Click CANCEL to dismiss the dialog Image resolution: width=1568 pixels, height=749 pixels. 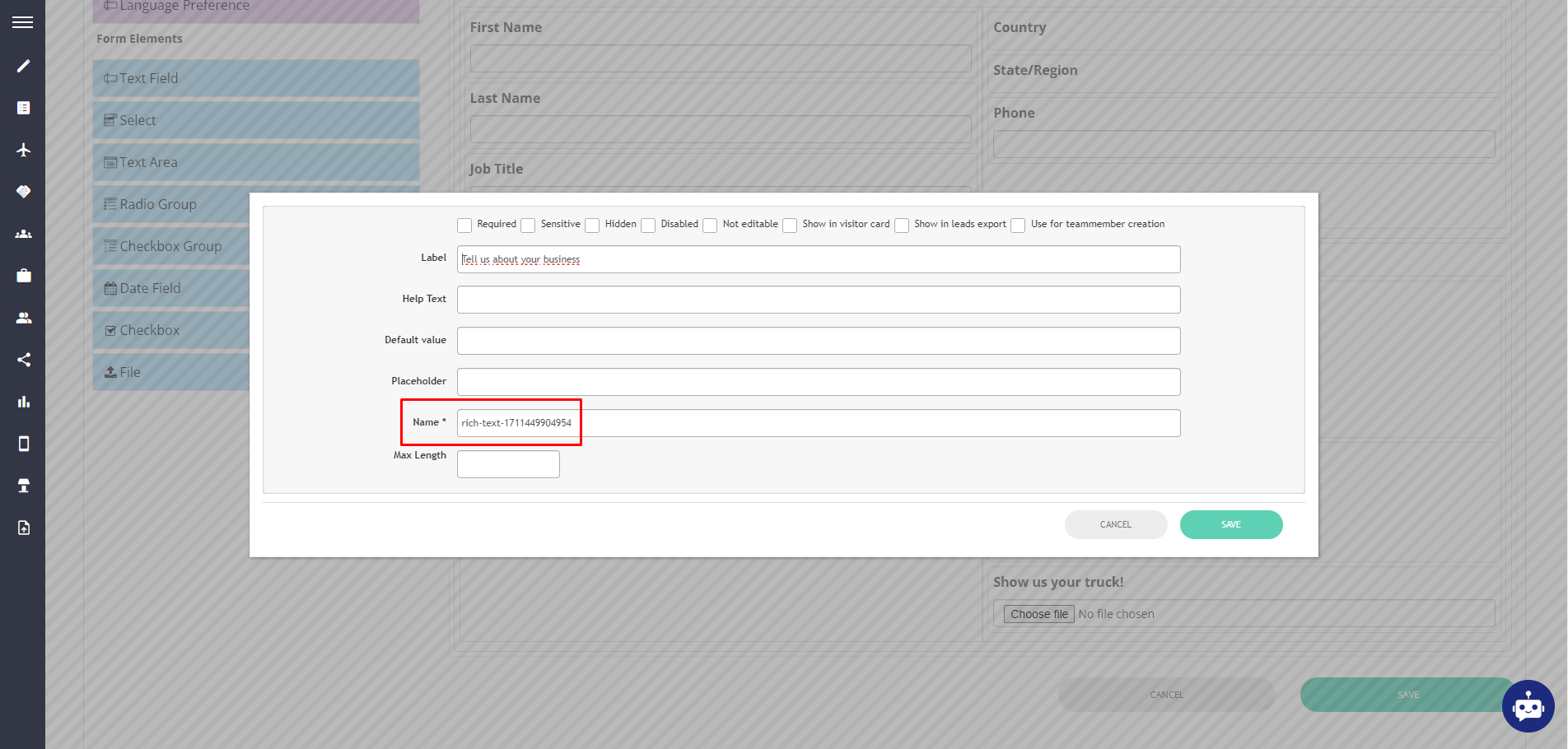1116,524
